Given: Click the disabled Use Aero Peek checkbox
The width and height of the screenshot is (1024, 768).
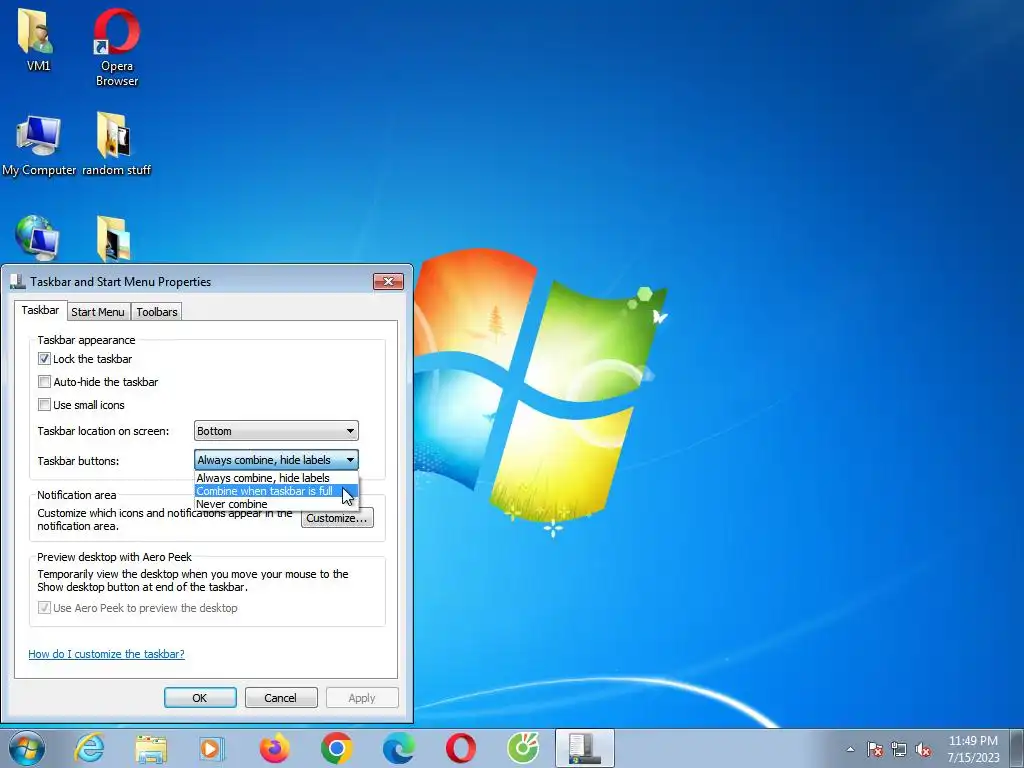Looking at the screenshot, I should point(44,607).
